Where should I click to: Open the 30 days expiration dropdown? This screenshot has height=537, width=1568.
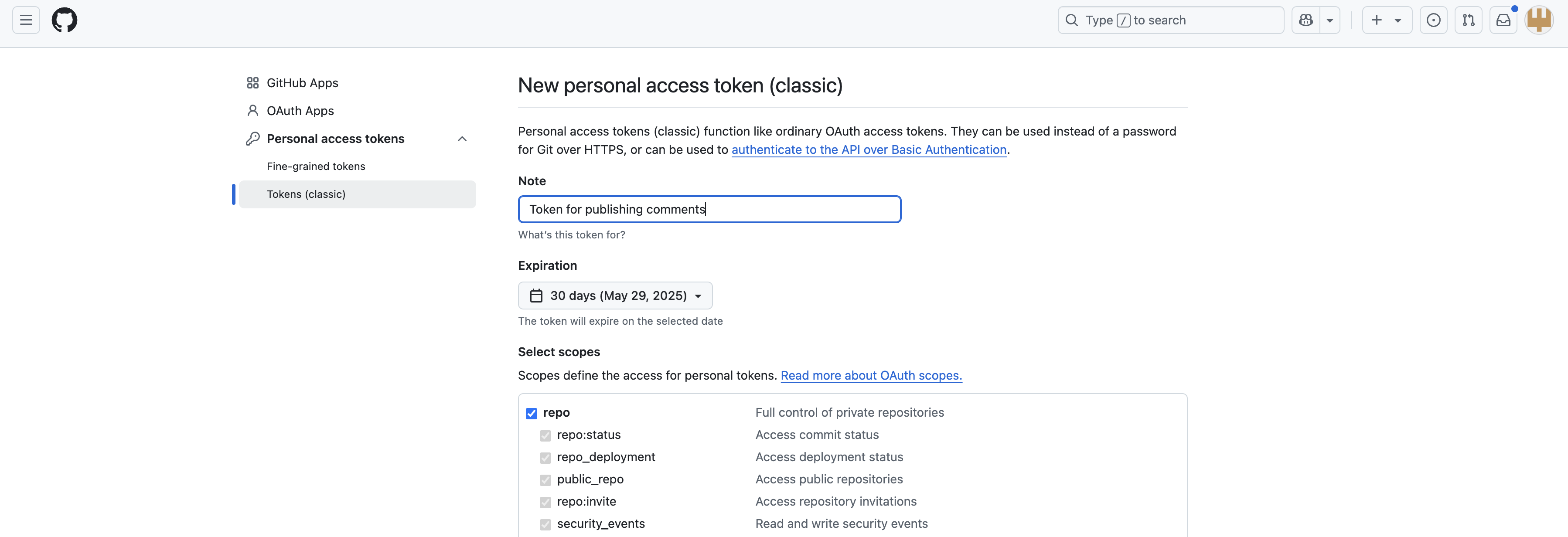point(615,296)
